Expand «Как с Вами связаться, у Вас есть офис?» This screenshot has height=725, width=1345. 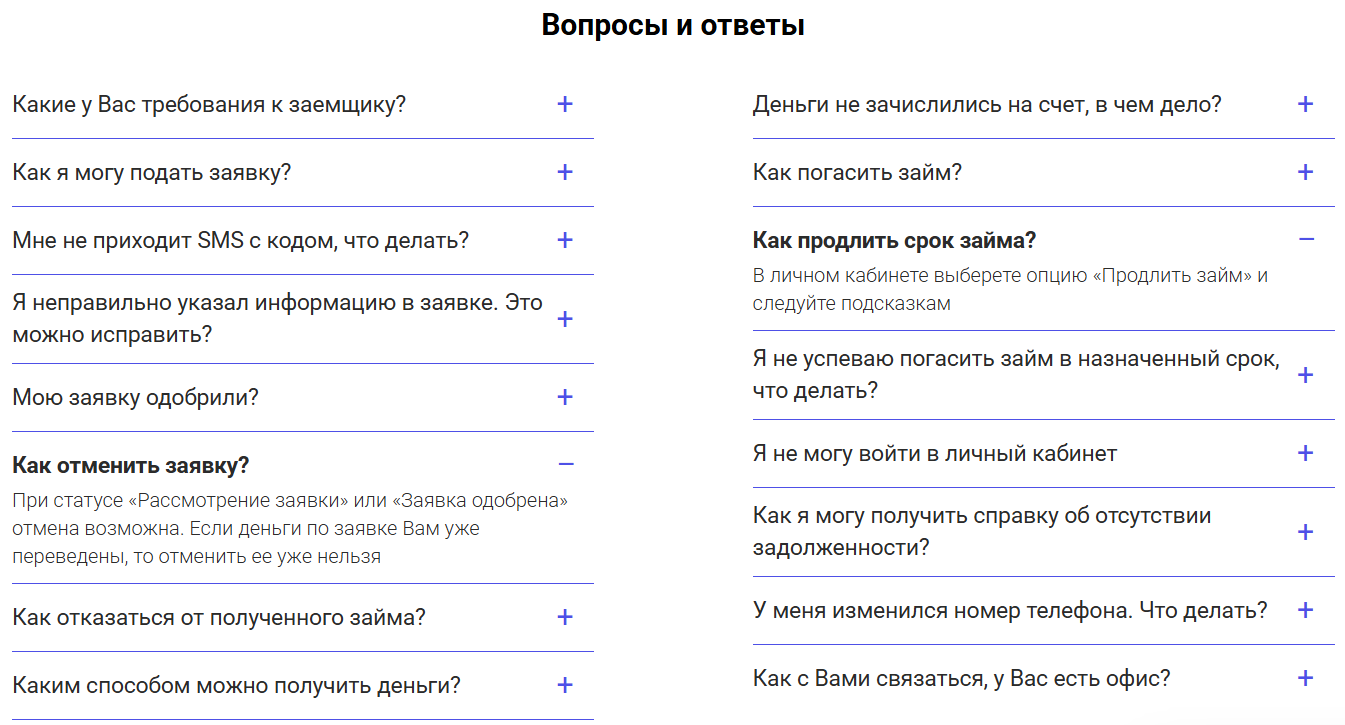point(1305,677)
